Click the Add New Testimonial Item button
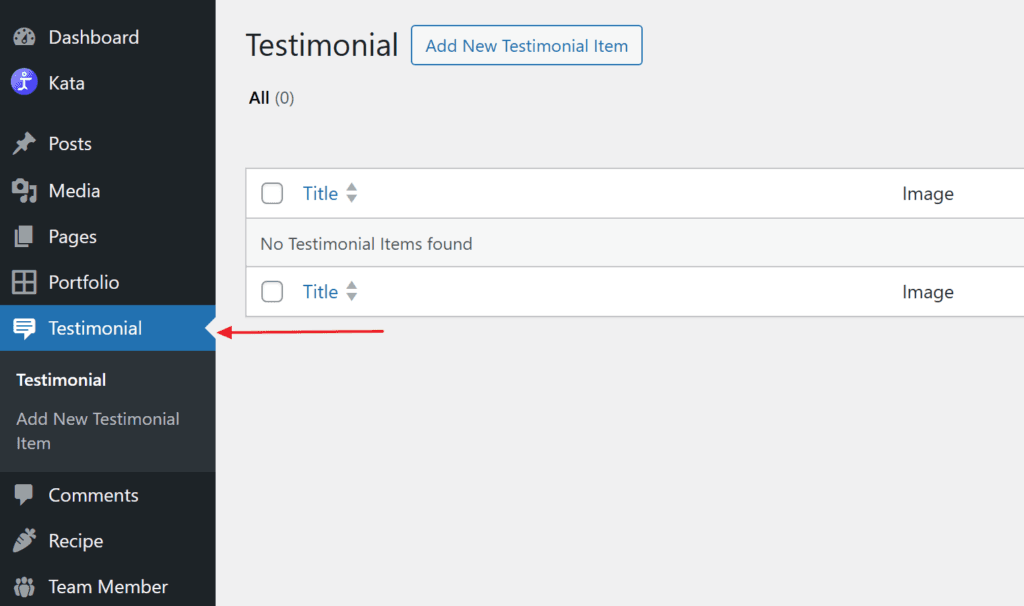The width and height of the screenshot is (1024, 606). tap(526, 45)
